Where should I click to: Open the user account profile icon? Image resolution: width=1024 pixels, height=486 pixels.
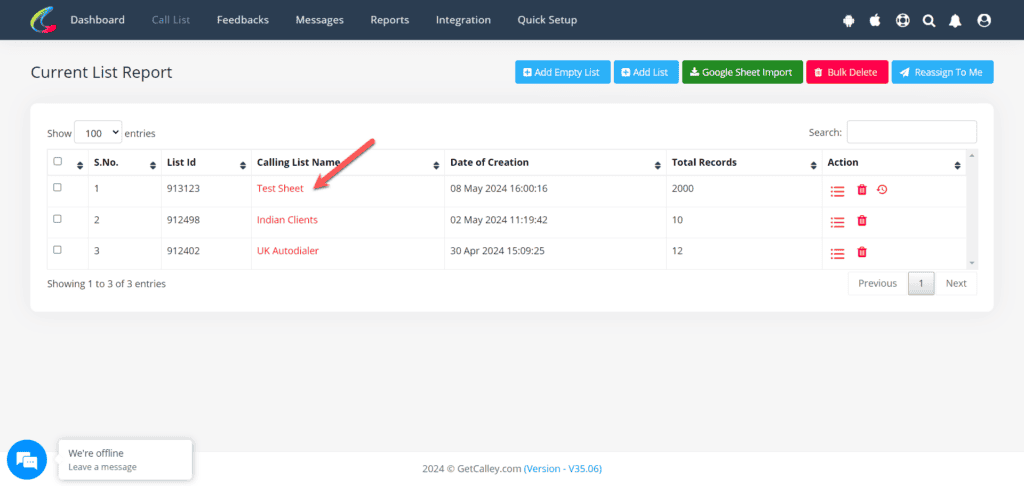coord(984,20)
